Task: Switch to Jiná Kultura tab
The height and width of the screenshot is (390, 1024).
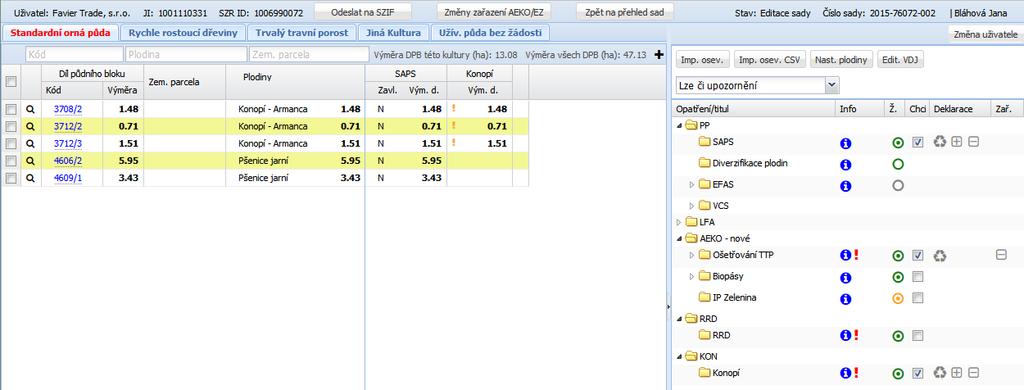Action: point(393,33)
